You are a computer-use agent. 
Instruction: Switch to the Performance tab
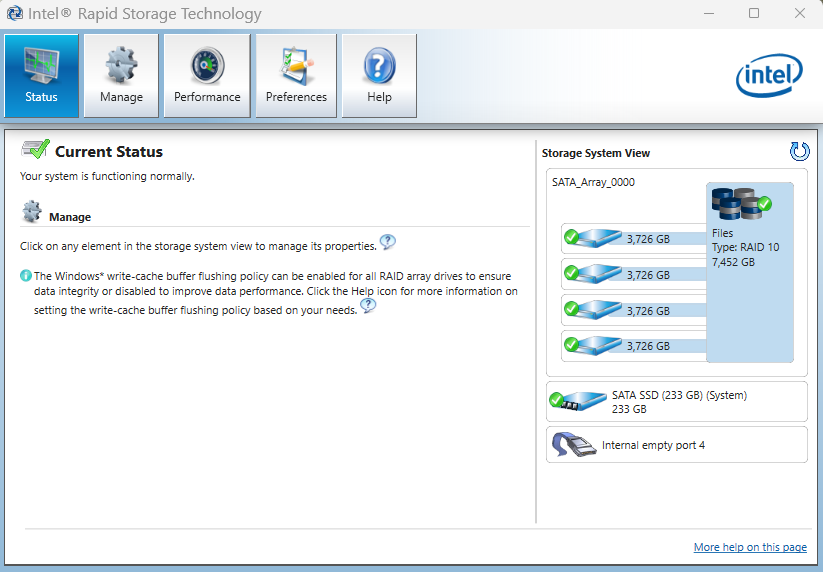(x=207, y=76)
